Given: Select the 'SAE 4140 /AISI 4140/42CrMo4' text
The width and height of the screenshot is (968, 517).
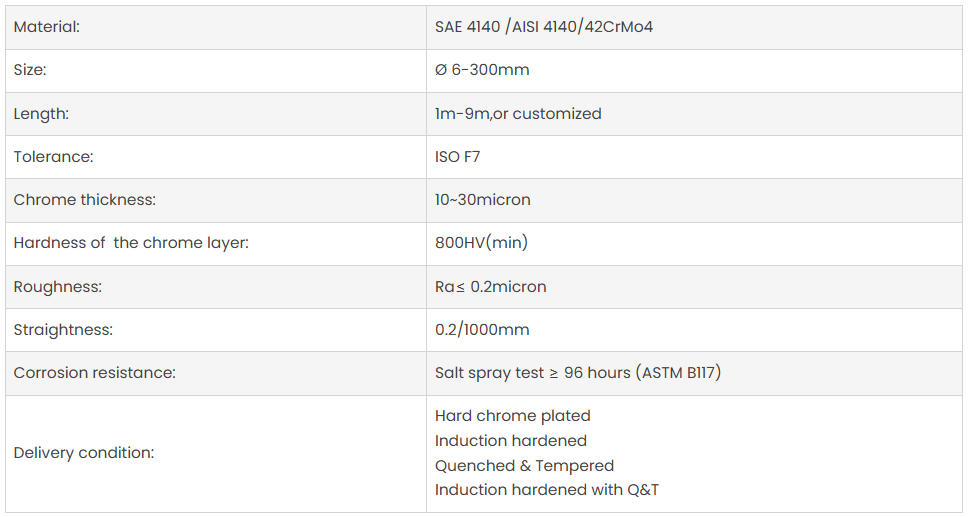Looking at the screenshot, I should [x=543, y=27].
